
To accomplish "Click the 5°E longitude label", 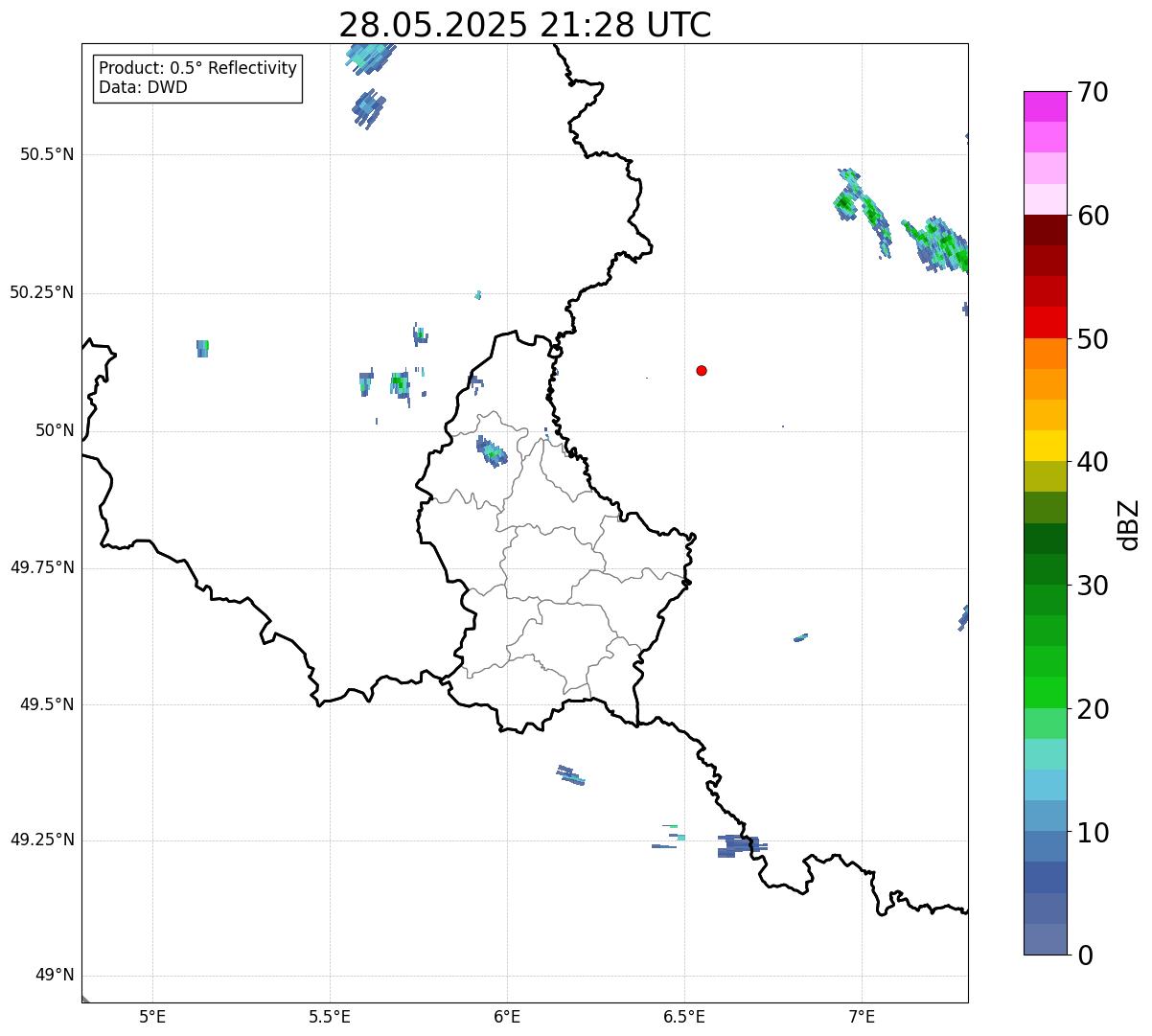I will (x=152, y=1016).
